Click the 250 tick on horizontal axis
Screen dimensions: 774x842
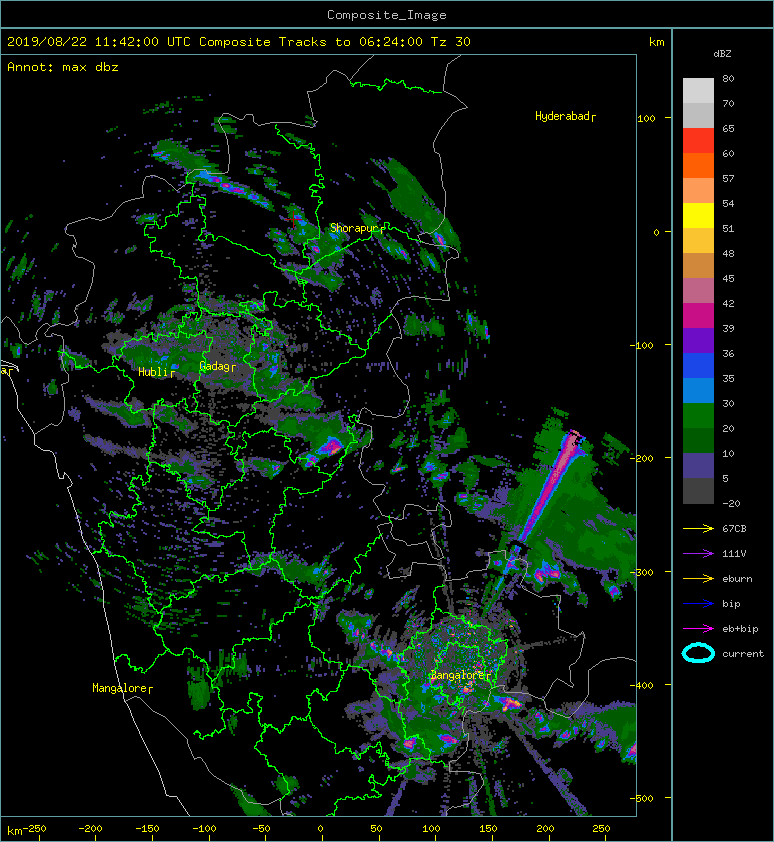601,829
